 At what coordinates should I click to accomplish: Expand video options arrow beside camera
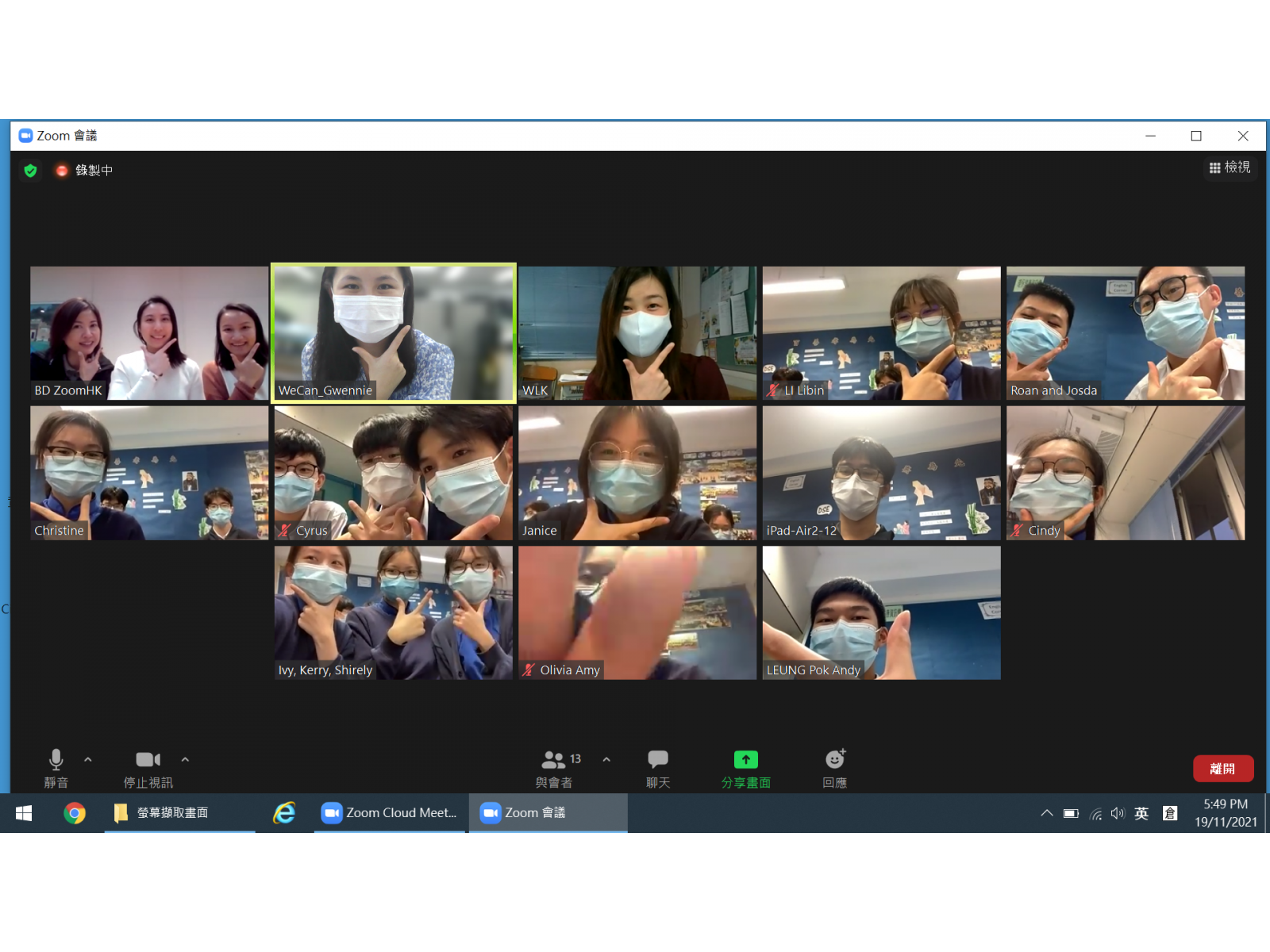185,760
